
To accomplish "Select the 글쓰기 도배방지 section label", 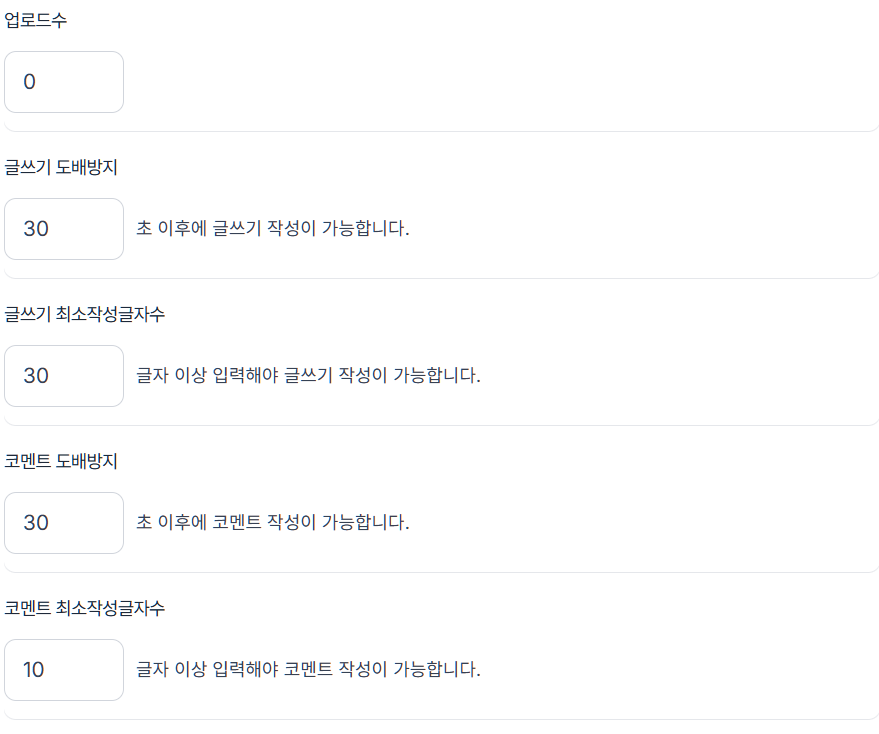I will [60, 167].
